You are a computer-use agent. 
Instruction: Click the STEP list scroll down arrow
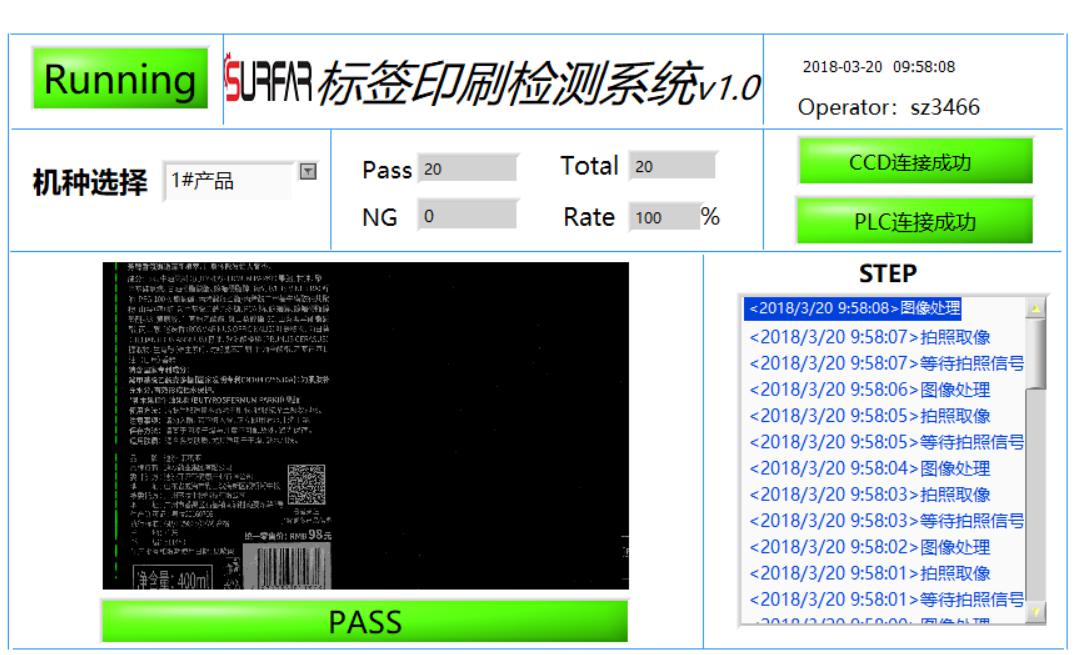click(x=1035, y=611)
